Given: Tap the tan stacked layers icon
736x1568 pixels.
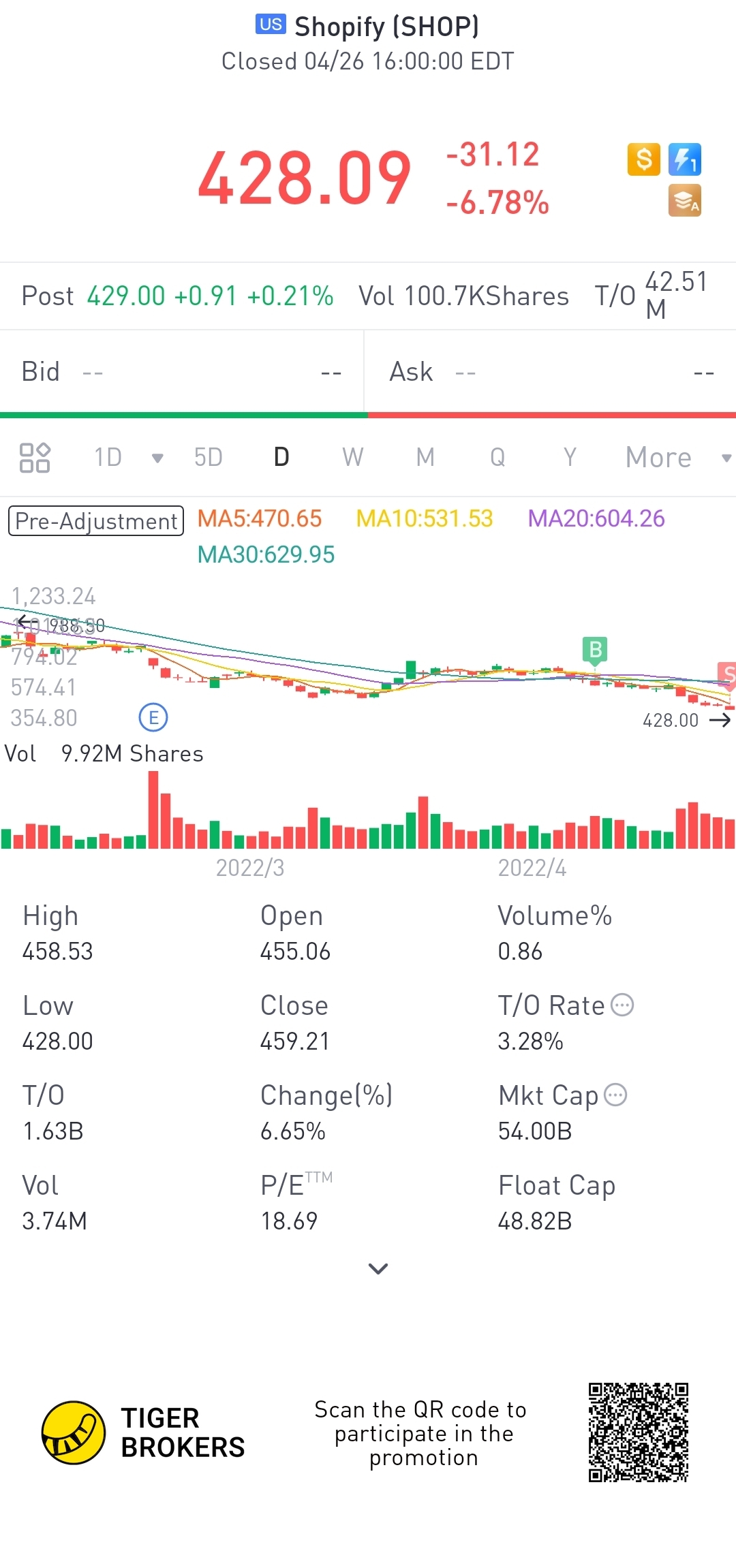Looking at the screenshot, I should (x=685, y=201).
